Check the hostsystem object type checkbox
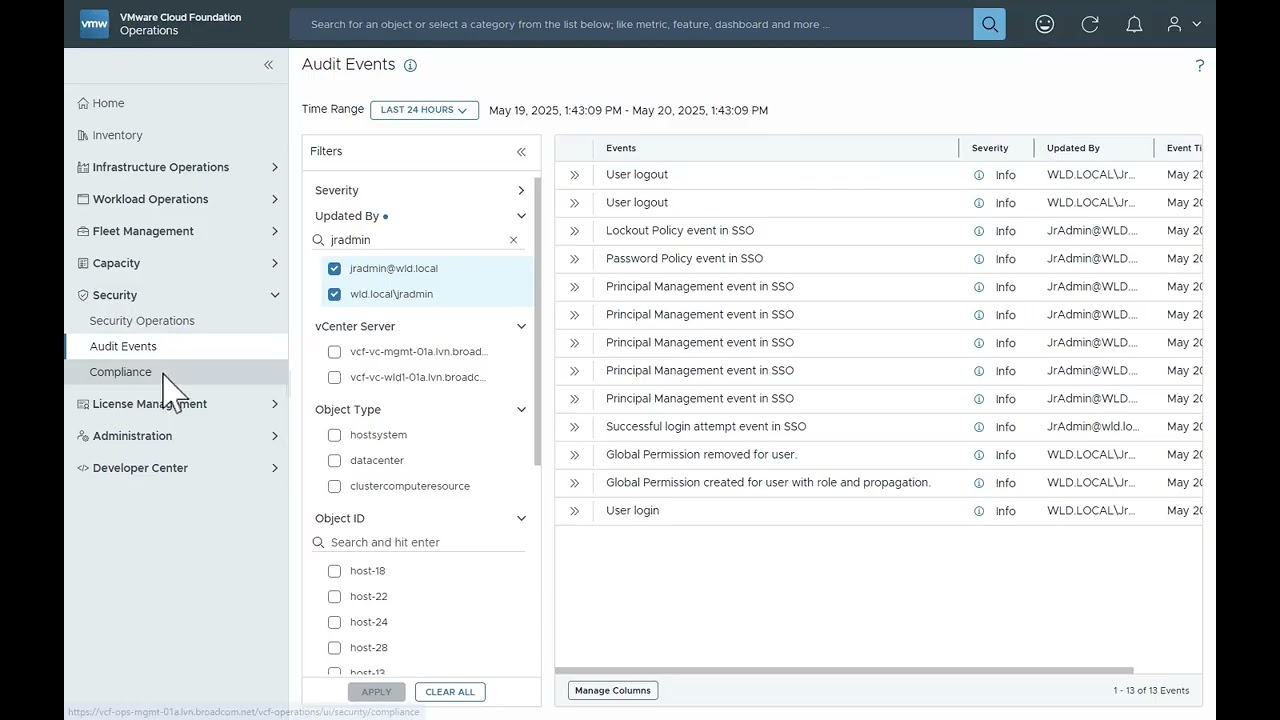Screen dimensions: 1280x720 [334, 435]
